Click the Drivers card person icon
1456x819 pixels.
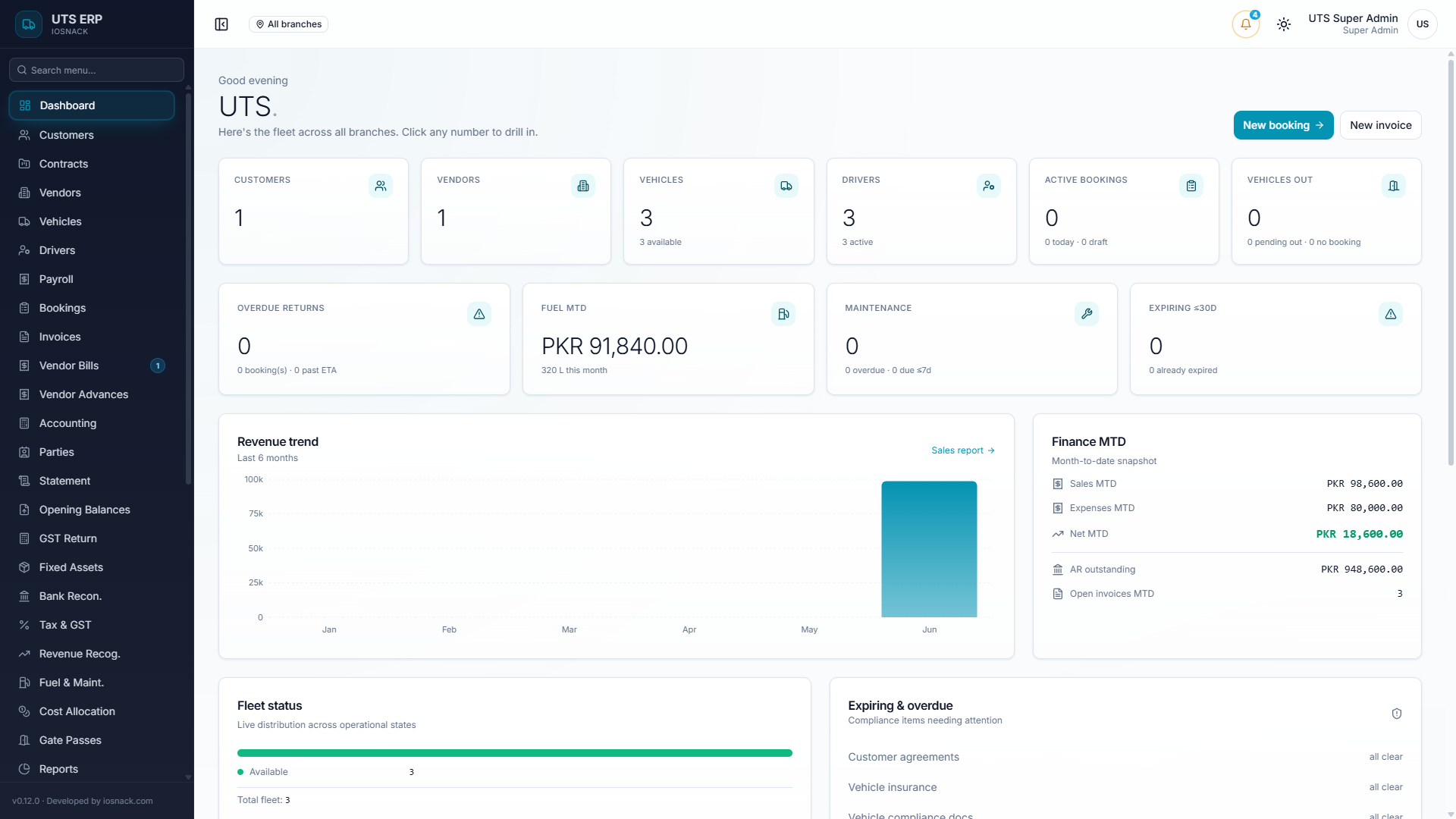(x=989, y=186)
